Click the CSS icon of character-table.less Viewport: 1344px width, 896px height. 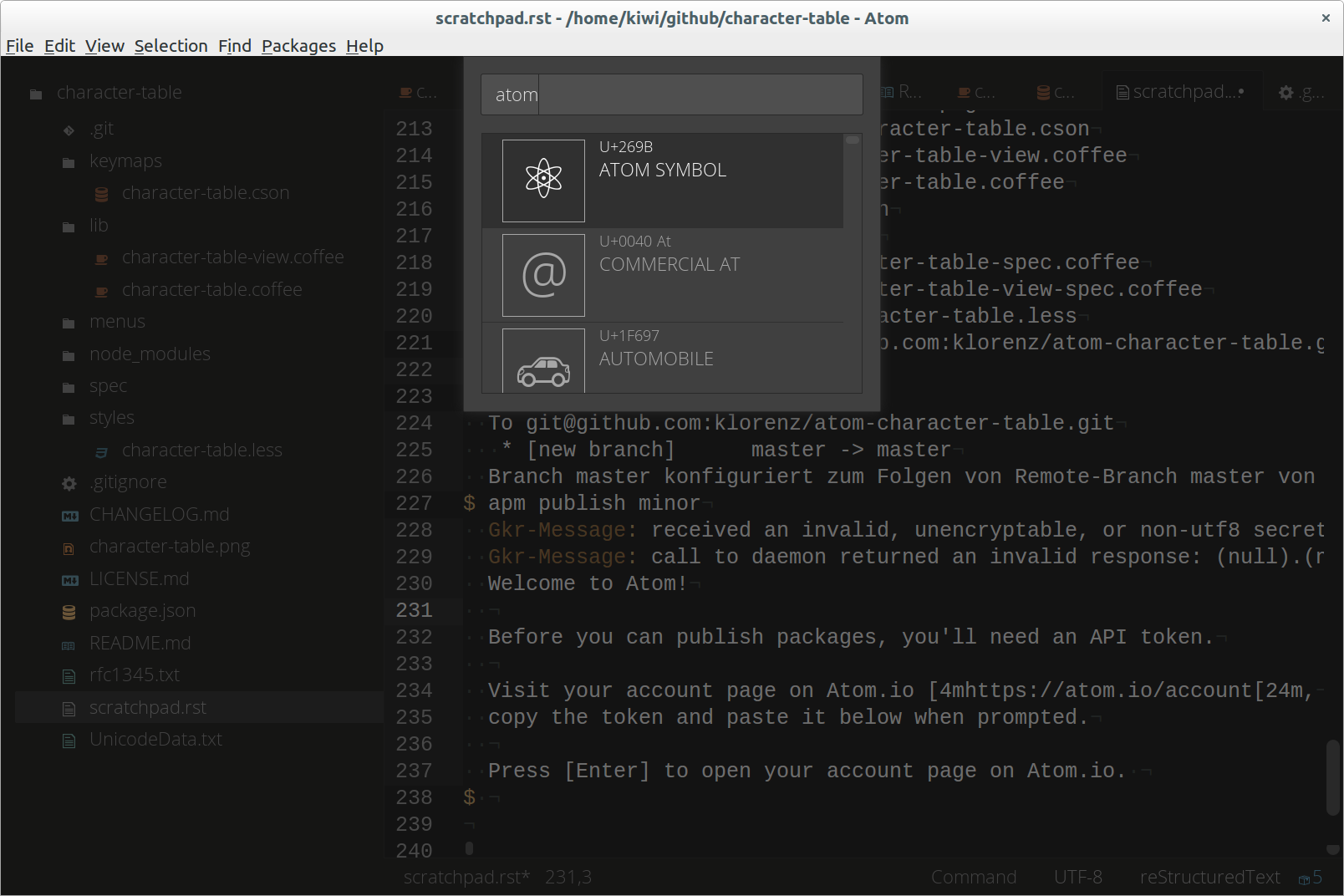coord(101,451)
